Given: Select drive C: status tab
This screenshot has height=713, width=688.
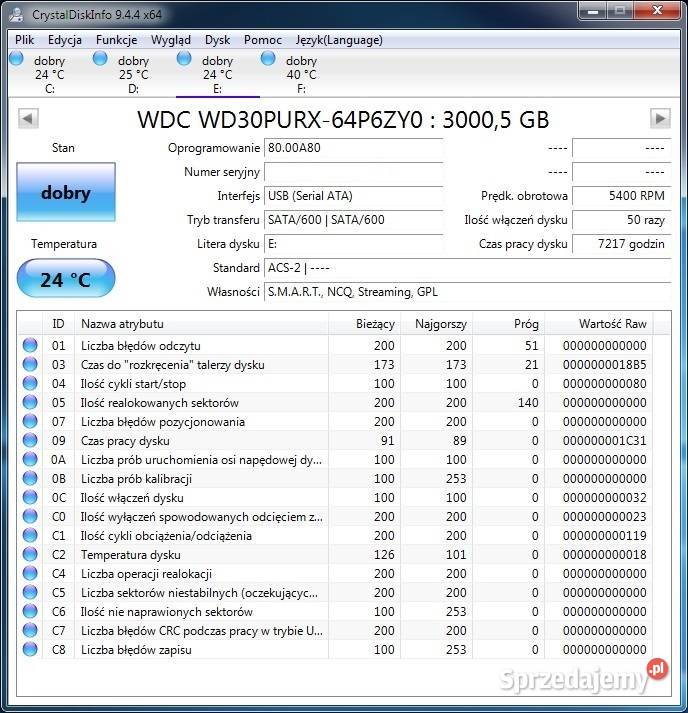Looking at the screenshot, I should pyautogui.click(x=49, y=74).
